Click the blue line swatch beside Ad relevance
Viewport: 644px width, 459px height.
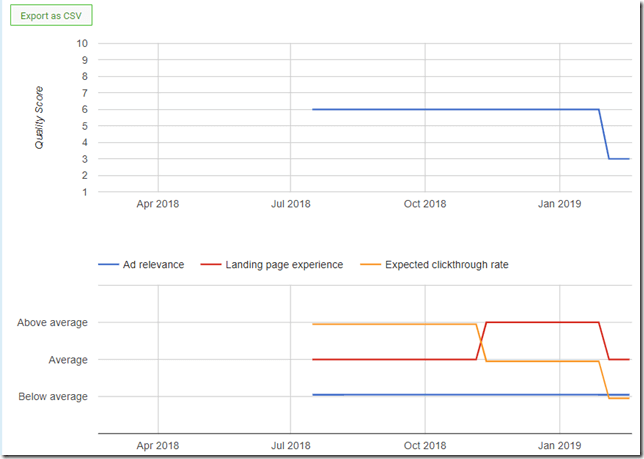click(108, 265)
